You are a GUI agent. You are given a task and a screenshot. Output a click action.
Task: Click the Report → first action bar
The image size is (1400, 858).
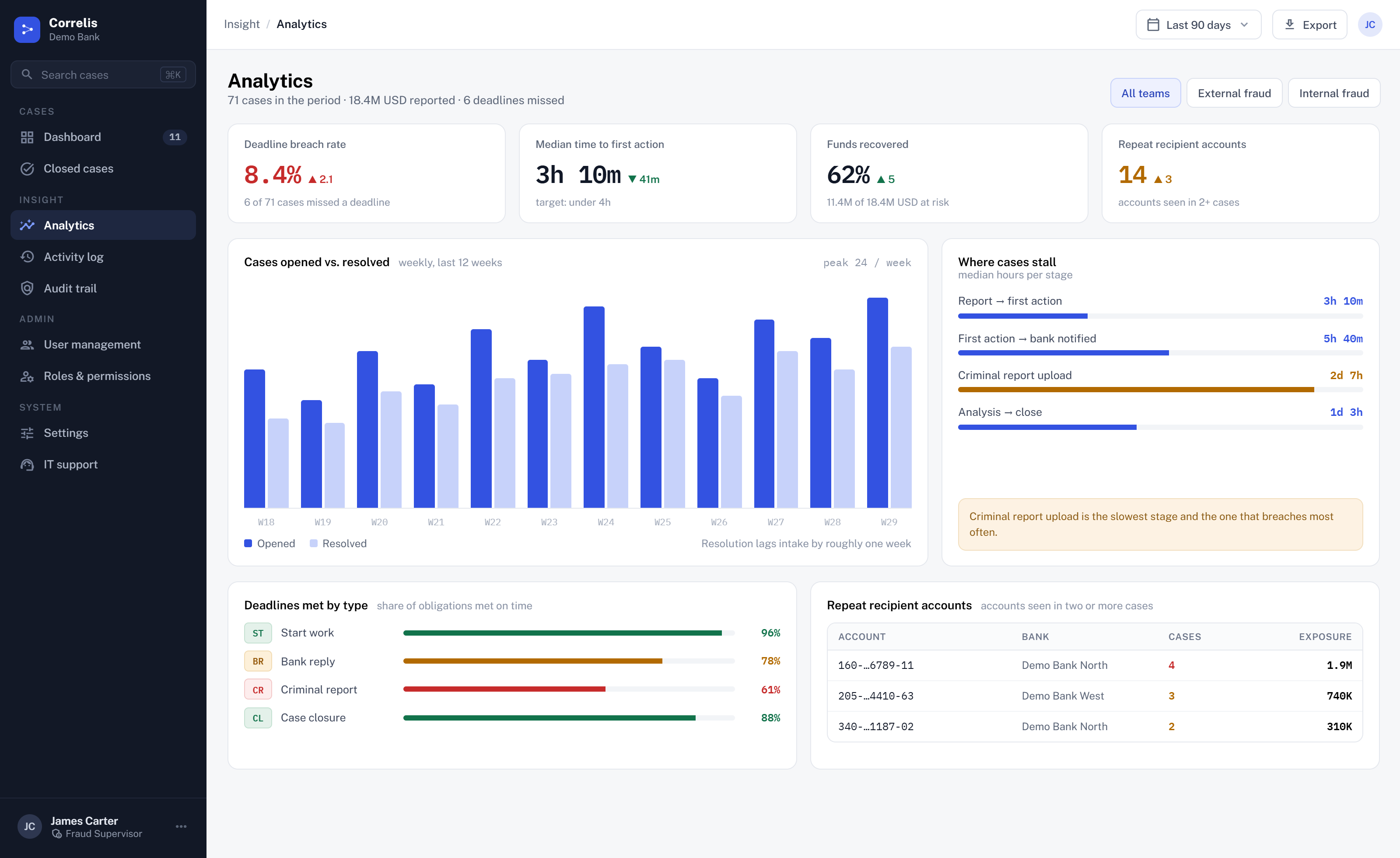click(1160, 316)
